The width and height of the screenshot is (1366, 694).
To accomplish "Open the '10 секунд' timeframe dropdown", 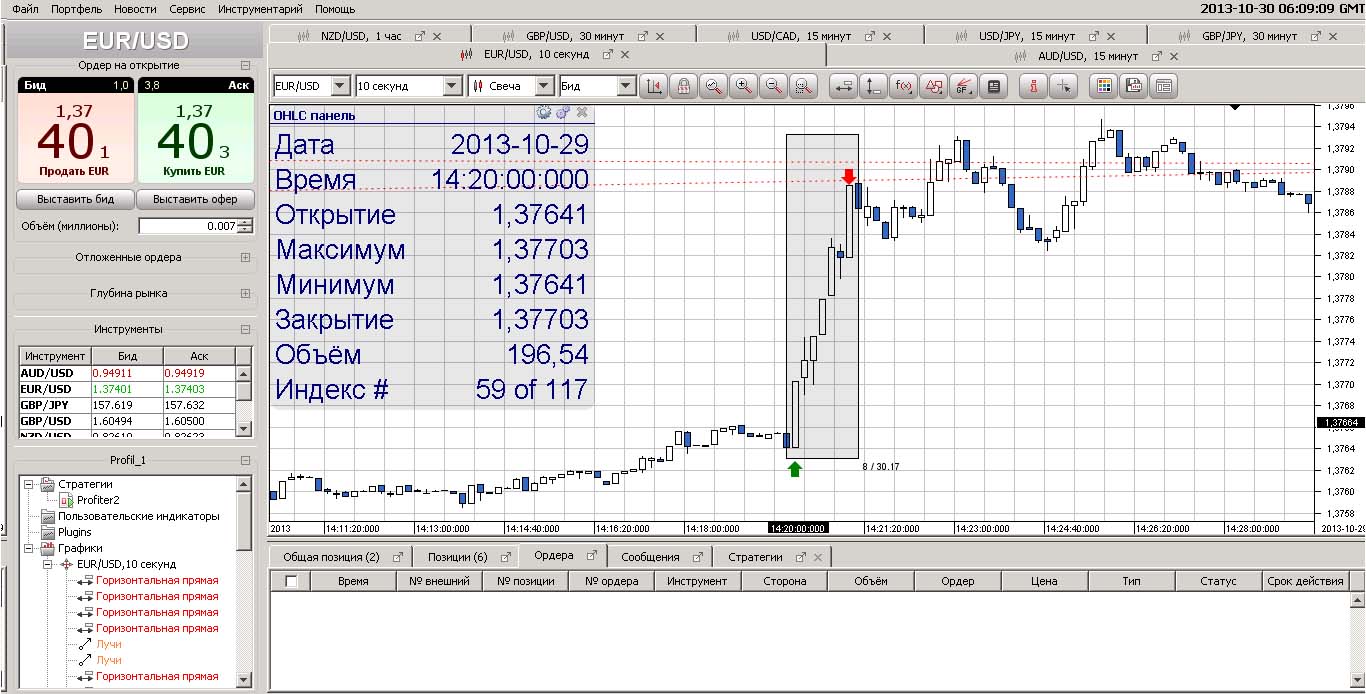I will tap(452, 86).
